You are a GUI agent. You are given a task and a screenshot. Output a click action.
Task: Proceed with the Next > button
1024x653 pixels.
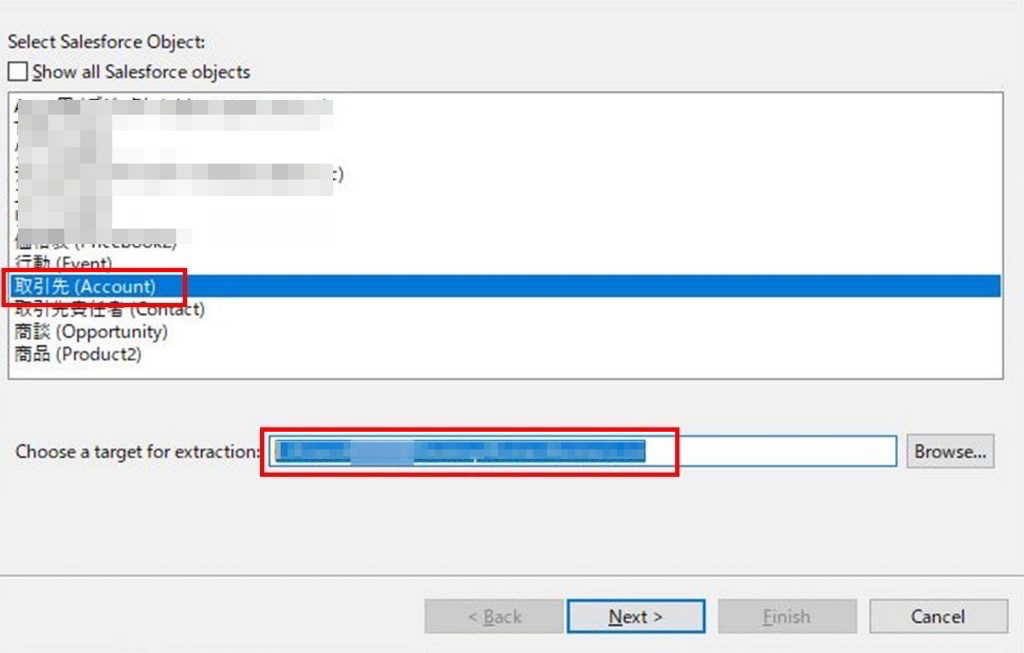tap(636, 616)
